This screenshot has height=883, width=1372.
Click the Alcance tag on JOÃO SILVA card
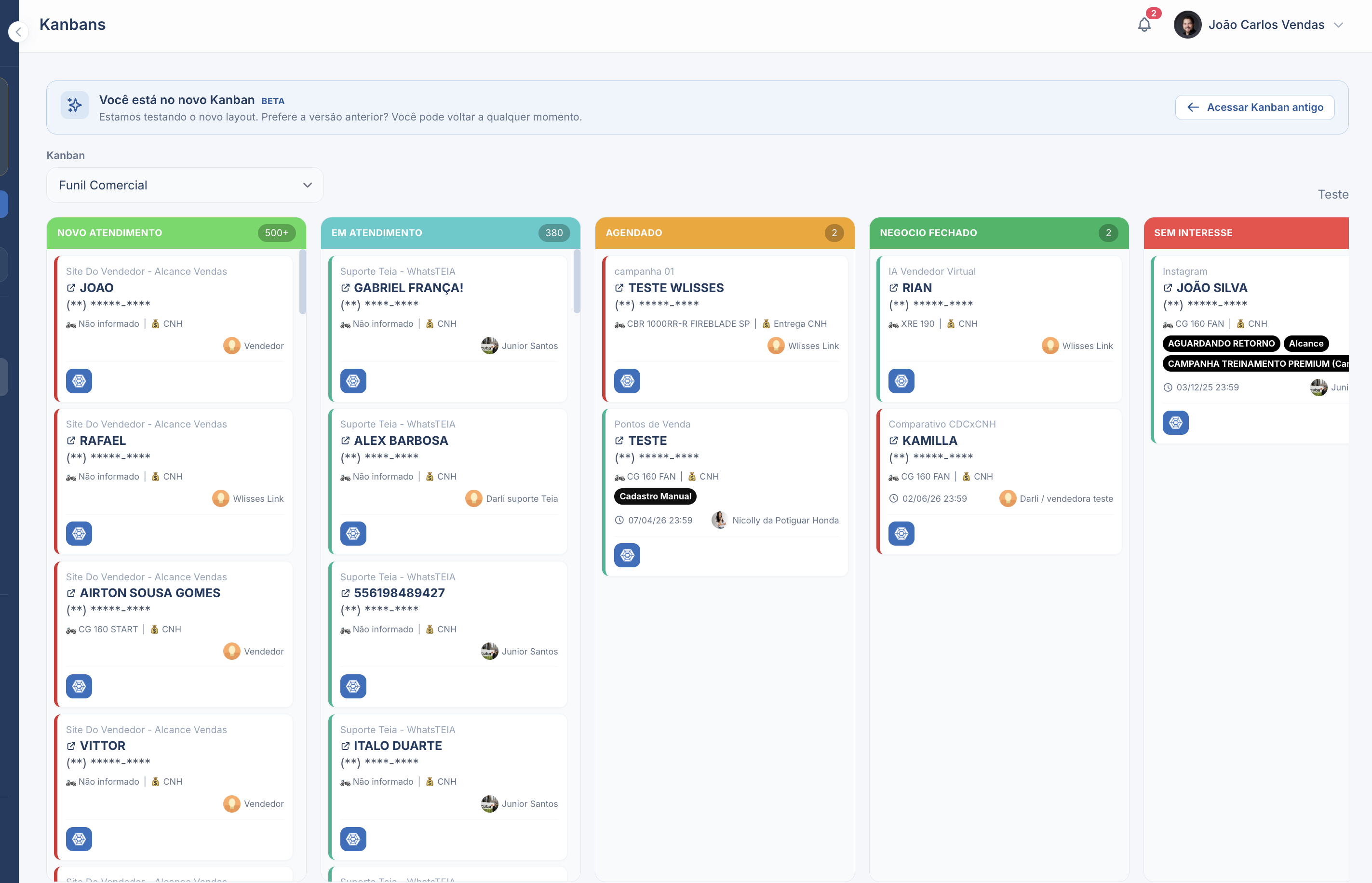coord(1306,344)
